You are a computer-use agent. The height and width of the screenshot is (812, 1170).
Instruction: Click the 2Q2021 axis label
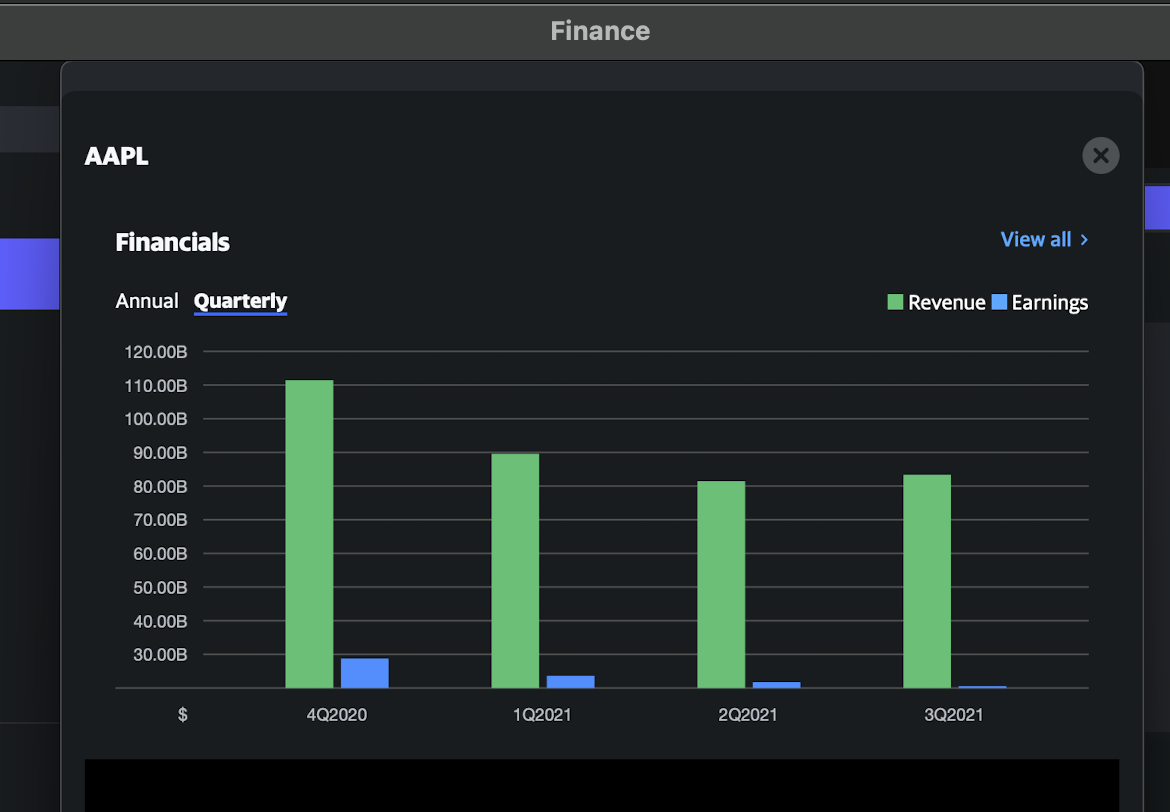click(x=748, y=715)
